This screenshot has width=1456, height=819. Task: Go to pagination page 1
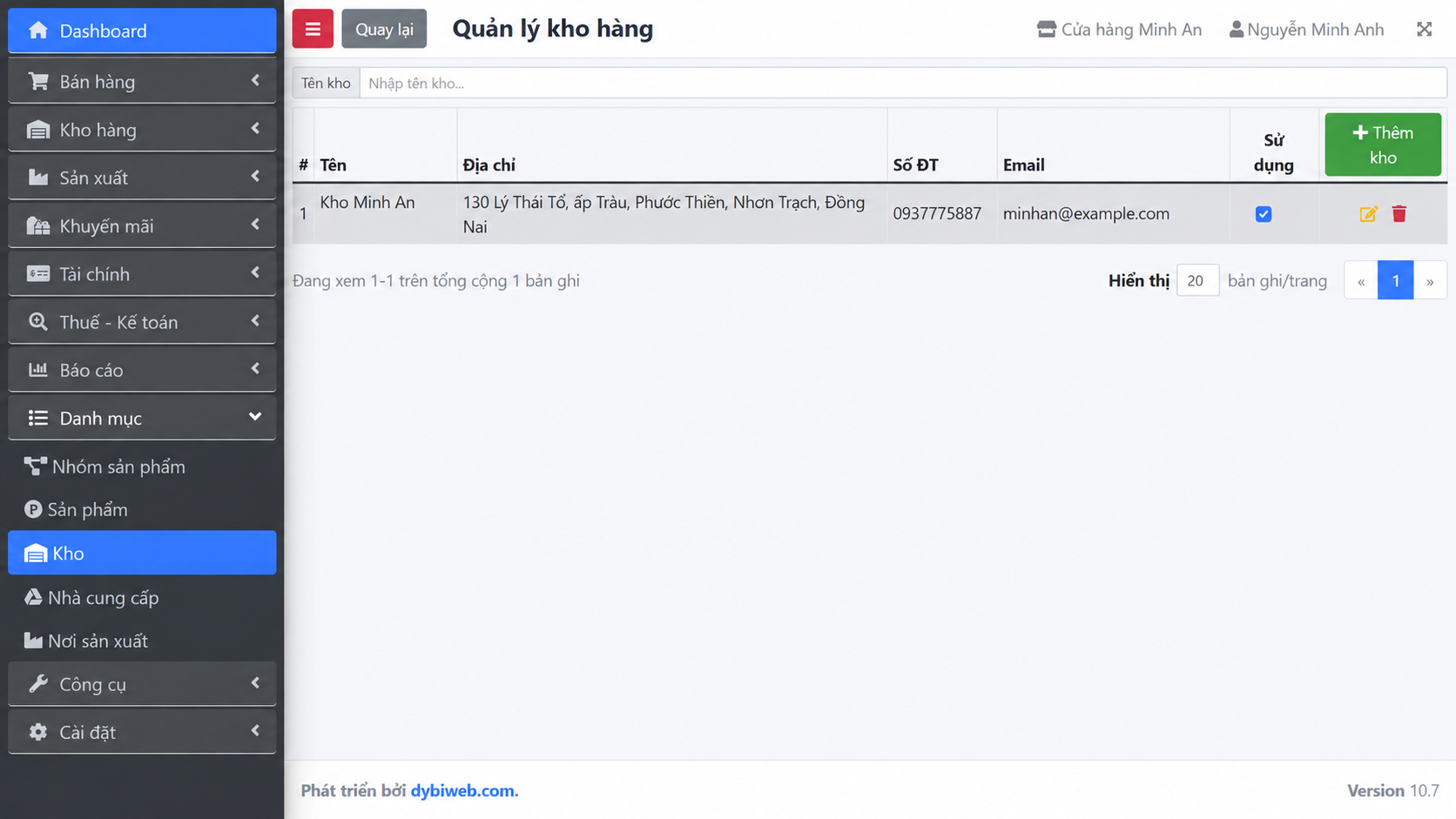[1395, 281]
